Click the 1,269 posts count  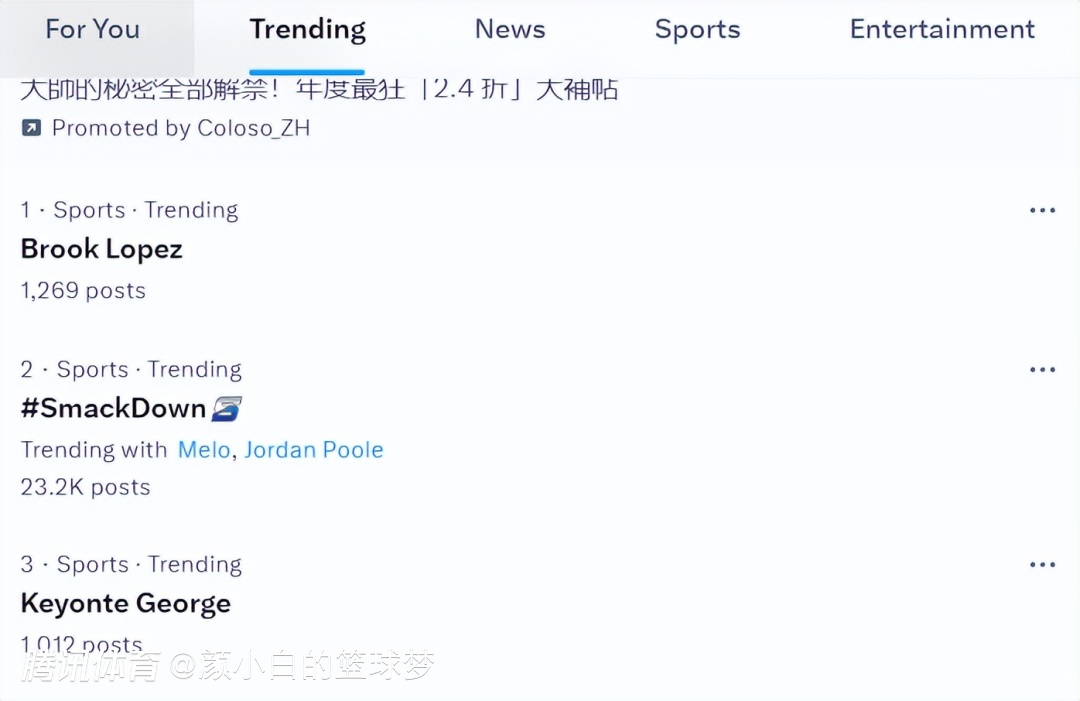coord(83,291)
